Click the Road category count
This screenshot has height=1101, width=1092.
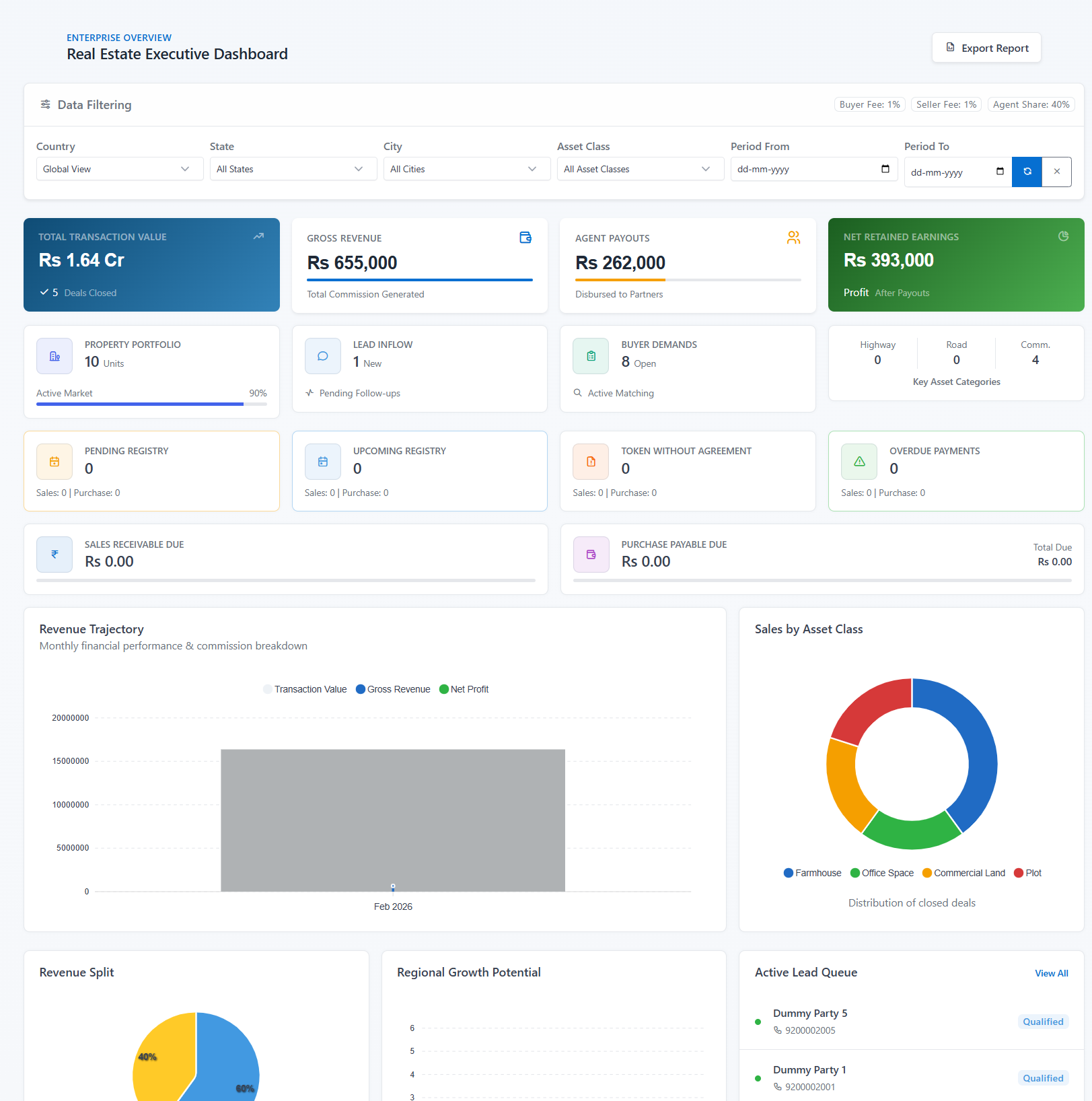point(957,360)
